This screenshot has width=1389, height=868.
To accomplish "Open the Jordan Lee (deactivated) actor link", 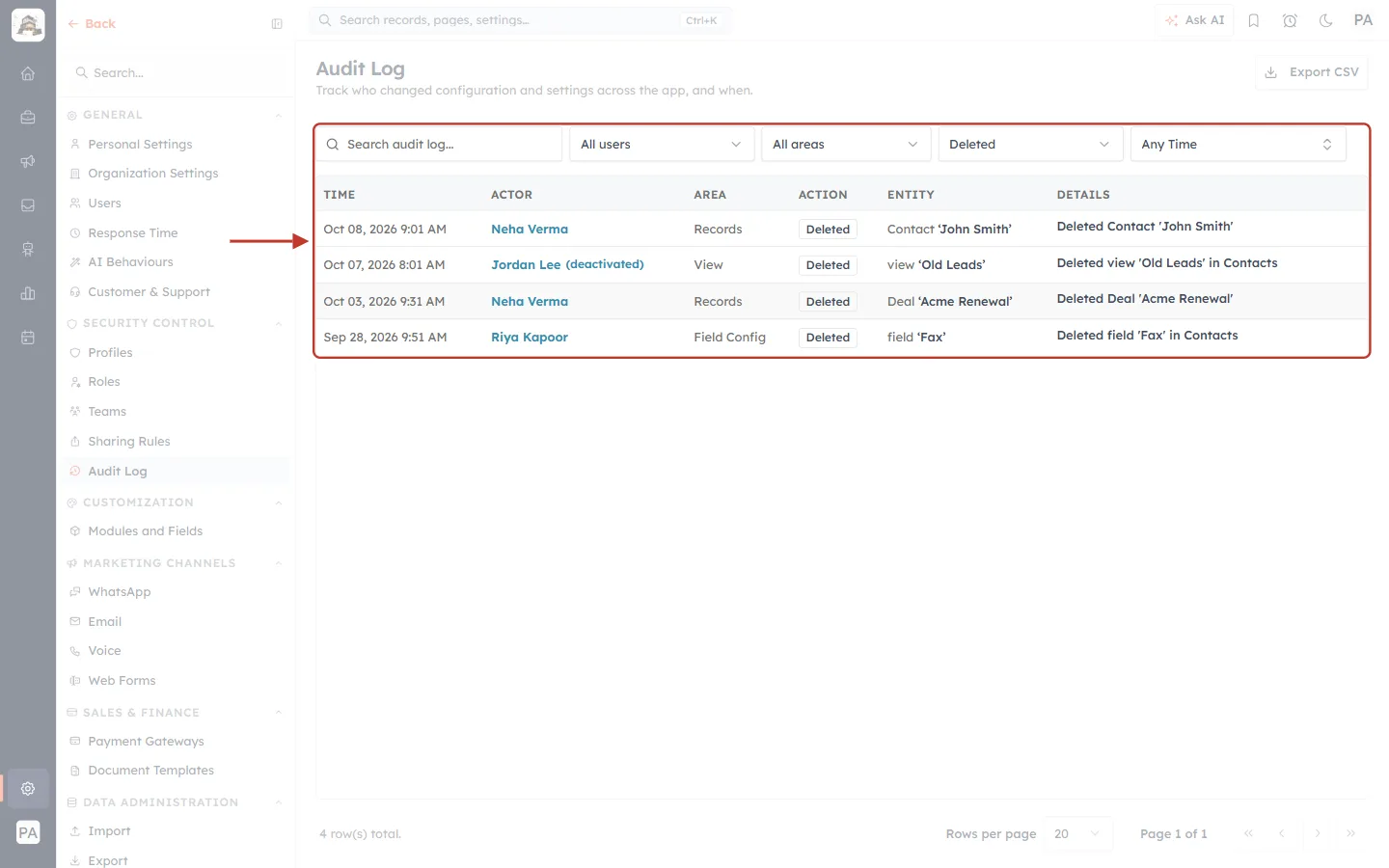I will [567, 264].
